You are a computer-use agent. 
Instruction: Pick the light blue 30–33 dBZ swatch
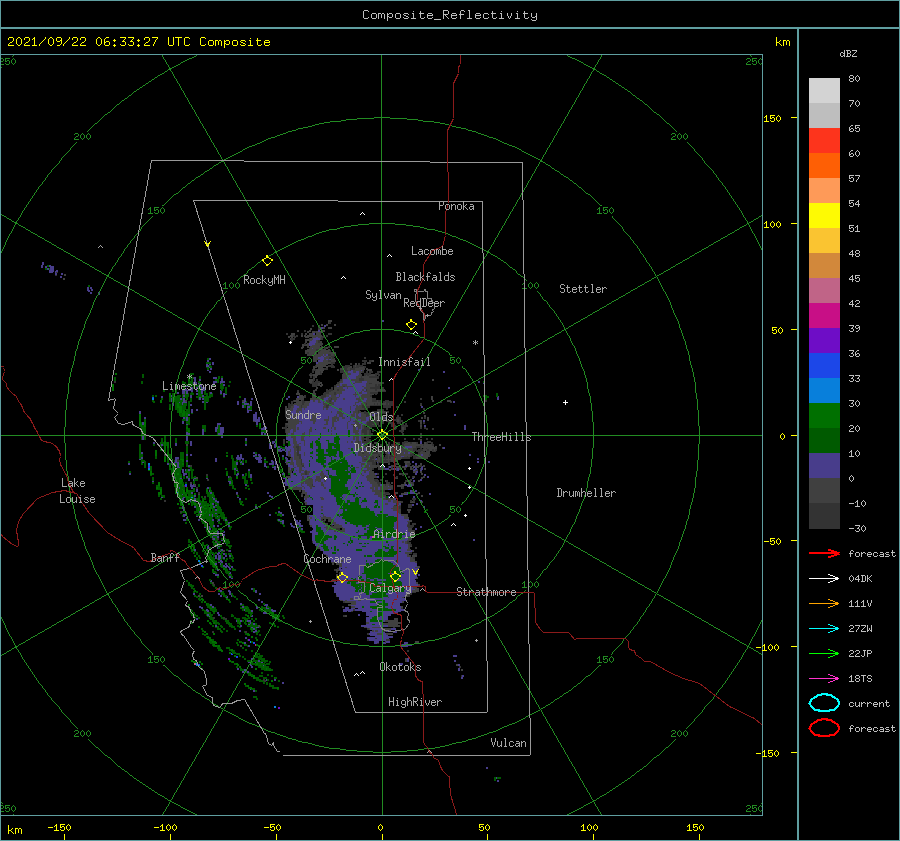click(x=824, y=391)
